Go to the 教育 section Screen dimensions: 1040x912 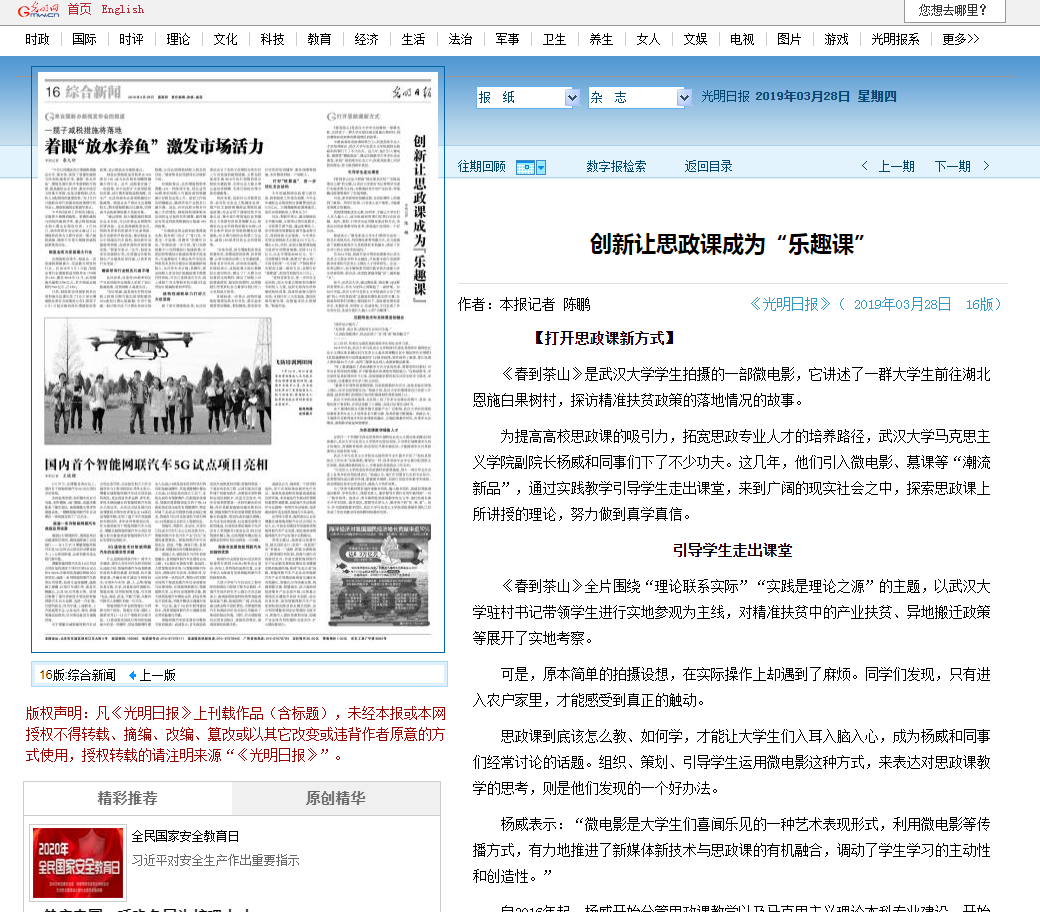320,40
